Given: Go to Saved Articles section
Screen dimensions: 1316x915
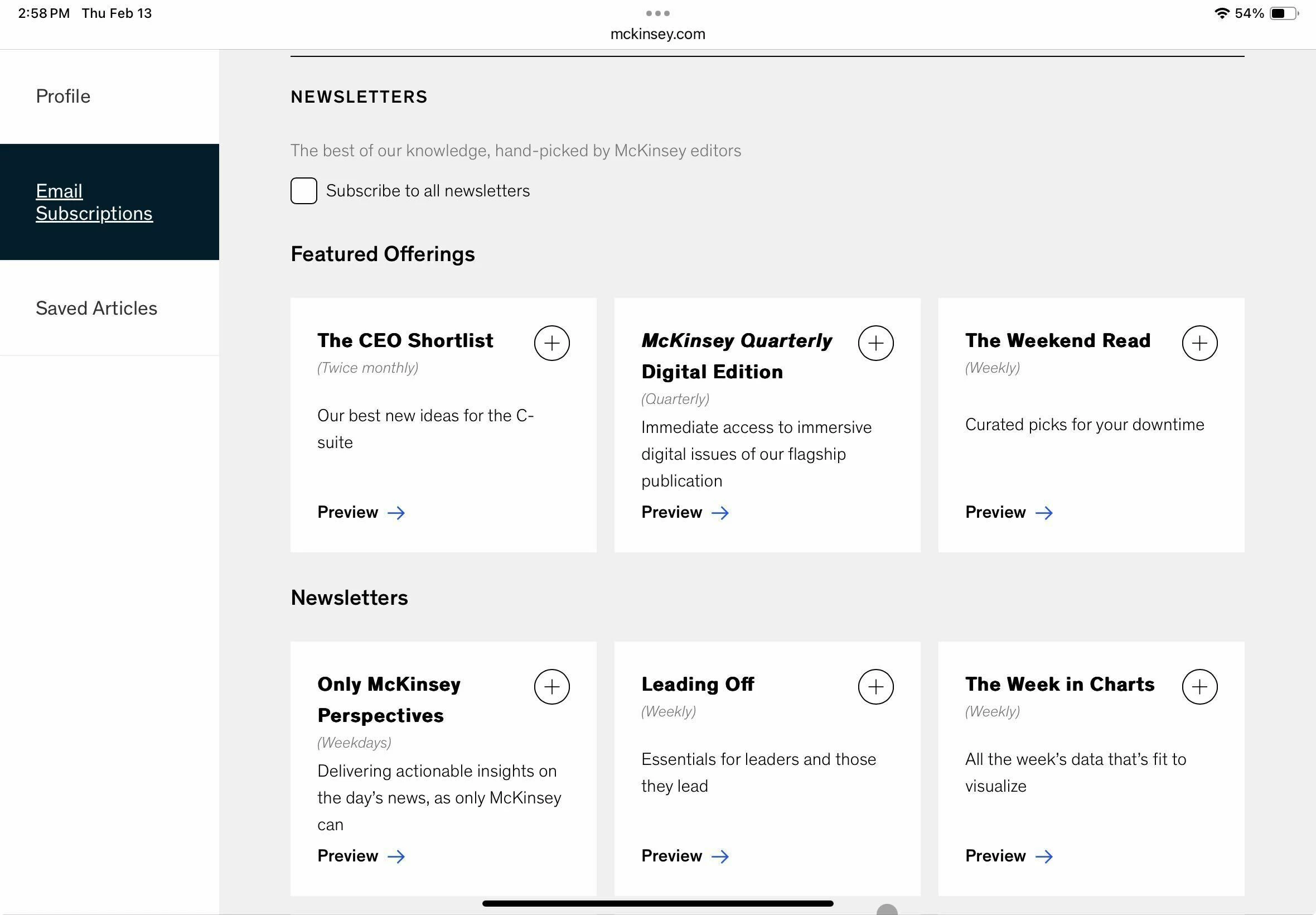Looking at the screenshot, I should click(96, 308).
